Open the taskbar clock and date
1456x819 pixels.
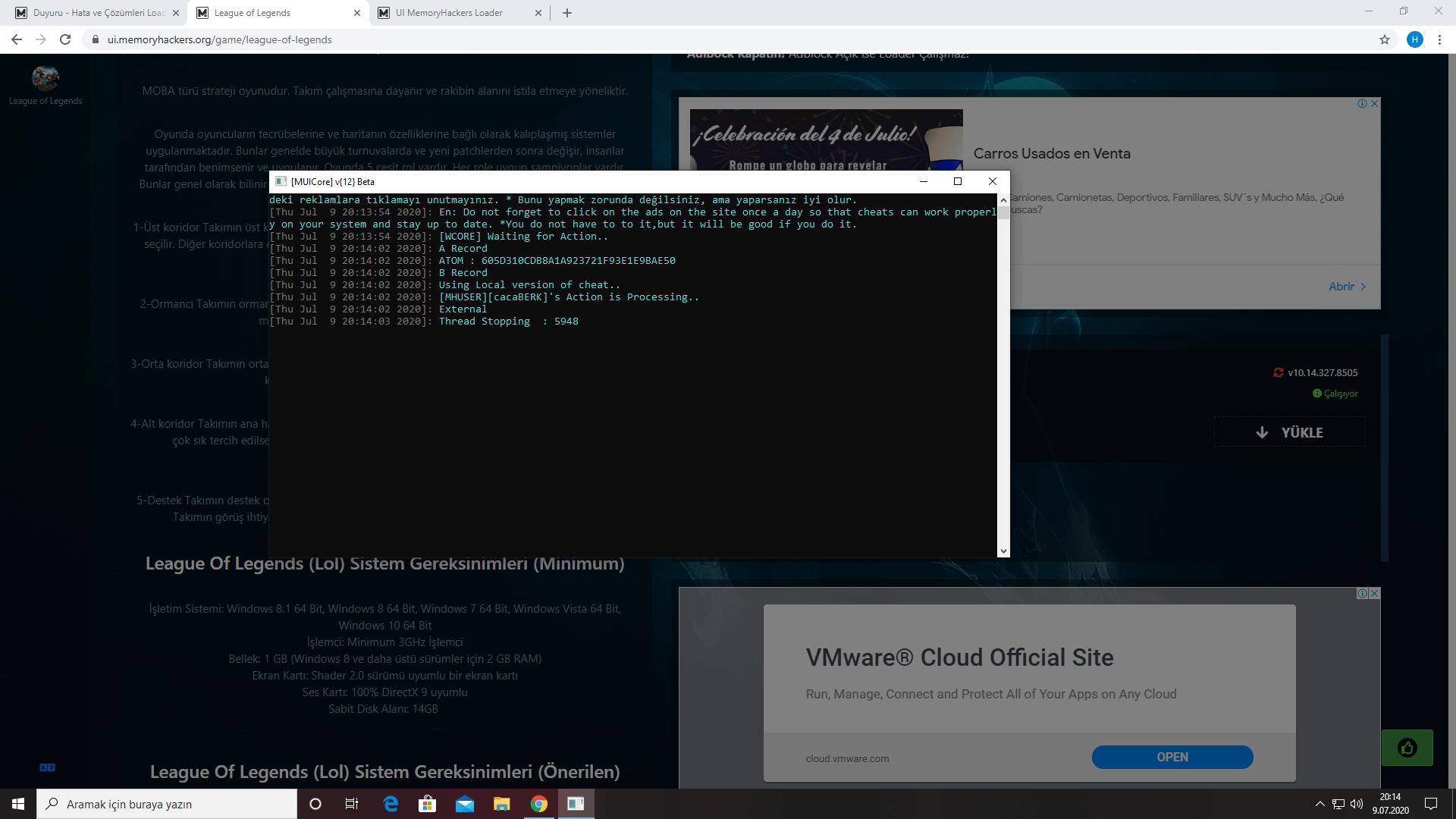(x=1390, y=804)
